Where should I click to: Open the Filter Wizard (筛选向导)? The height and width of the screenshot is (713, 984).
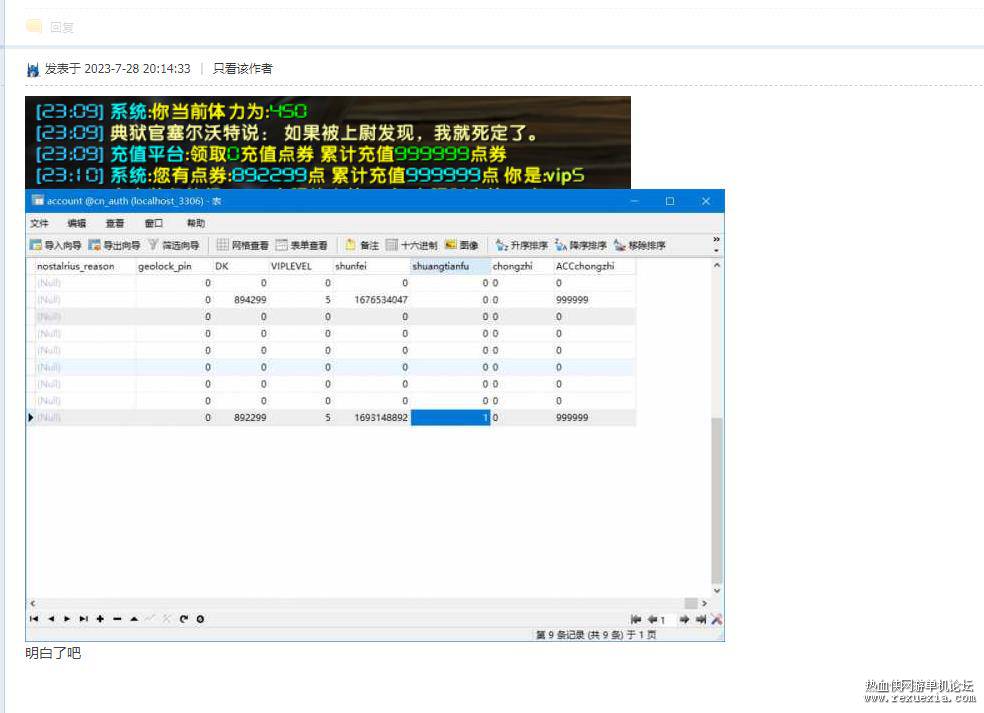(x=174, y=245)
